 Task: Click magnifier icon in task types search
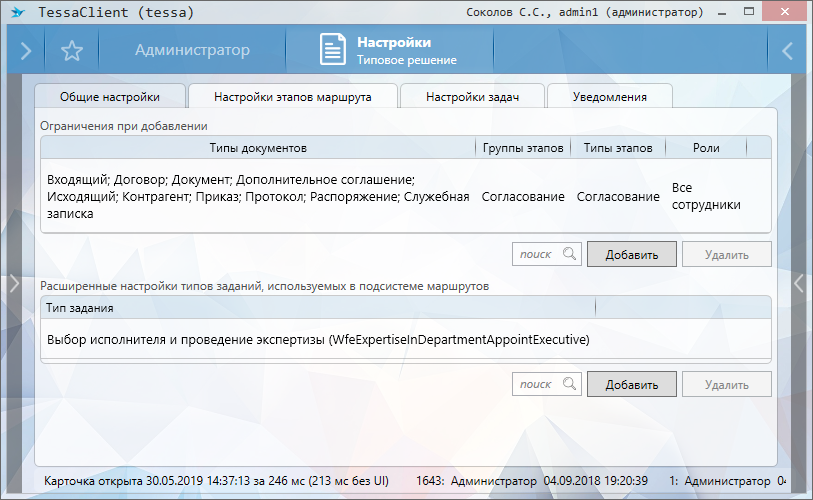[x=569, y=384]
